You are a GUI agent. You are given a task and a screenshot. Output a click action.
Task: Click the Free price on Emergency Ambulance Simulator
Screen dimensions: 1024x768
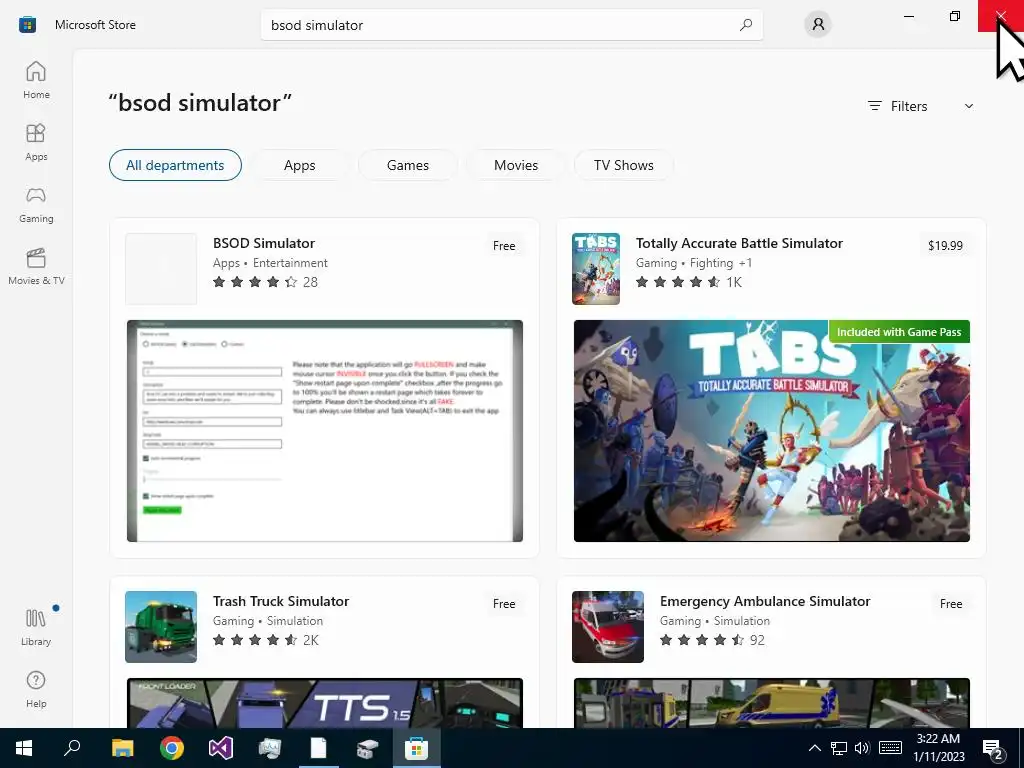coord(951,603)
